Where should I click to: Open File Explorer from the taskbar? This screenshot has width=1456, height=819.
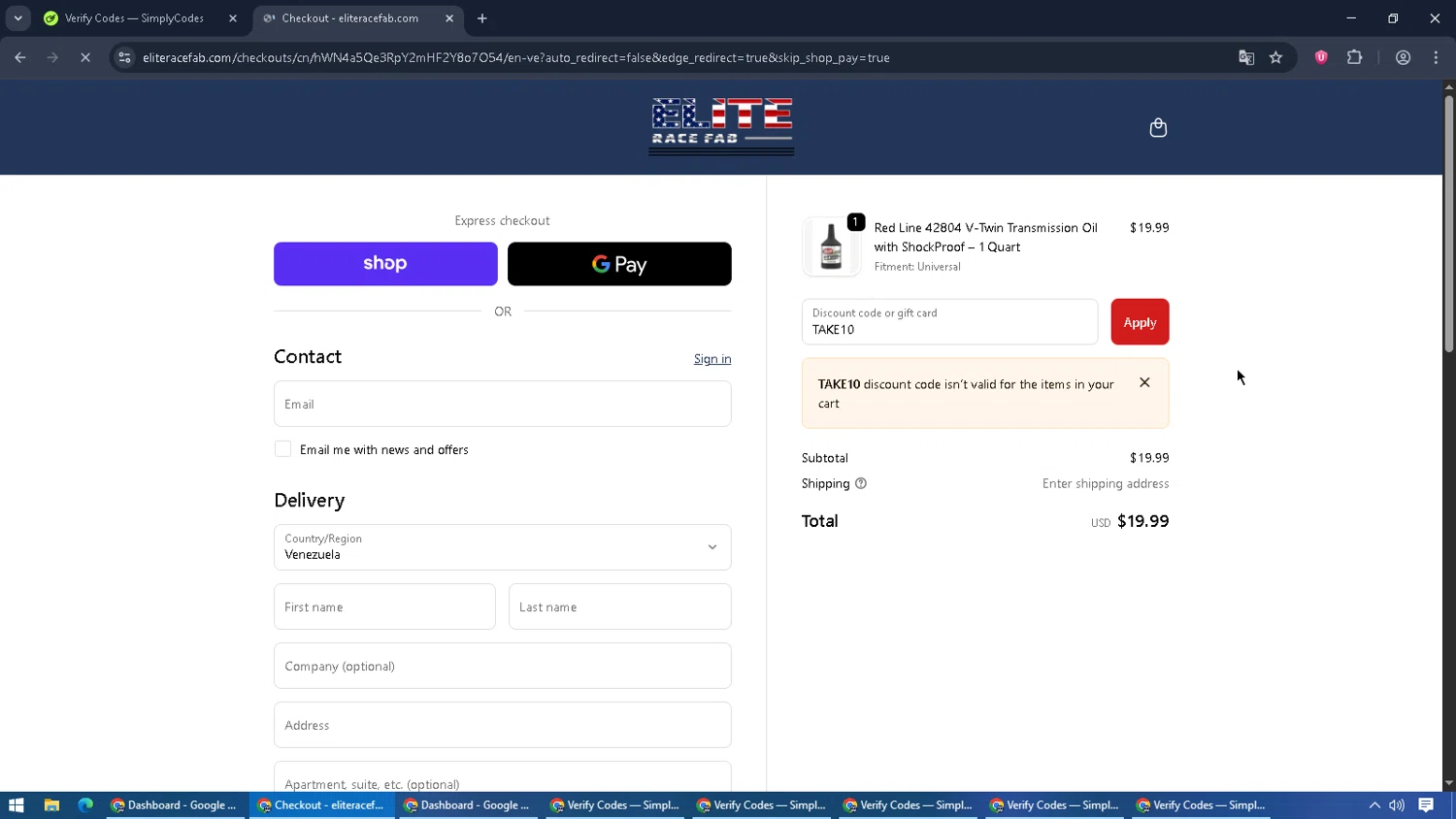51,805
